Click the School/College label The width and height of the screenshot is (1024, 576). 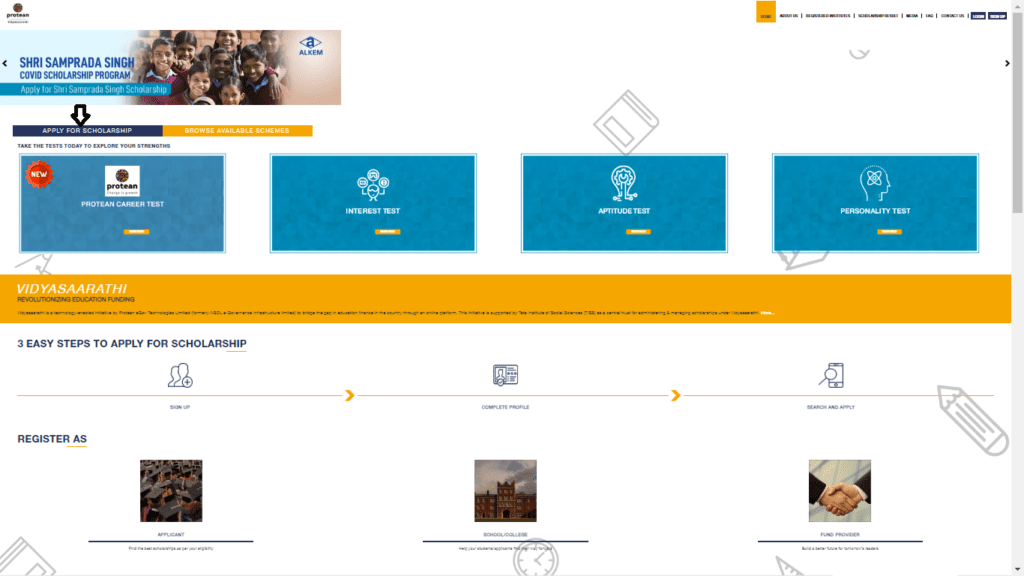tap(505, 534)
